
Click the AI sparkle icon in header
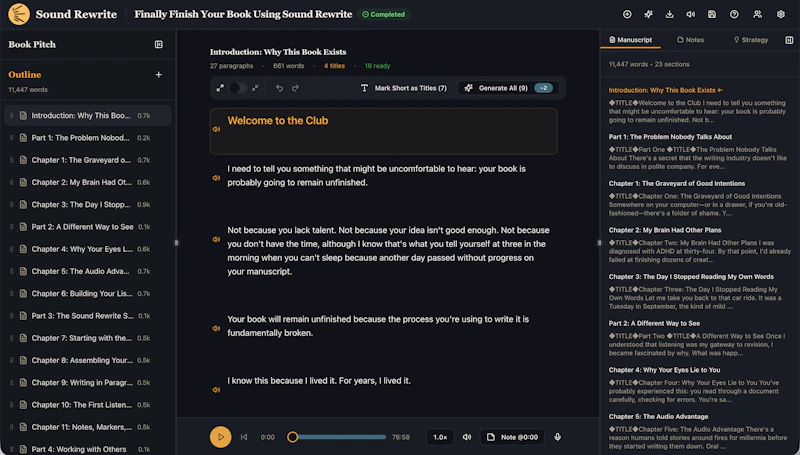[x=648, y=14]
